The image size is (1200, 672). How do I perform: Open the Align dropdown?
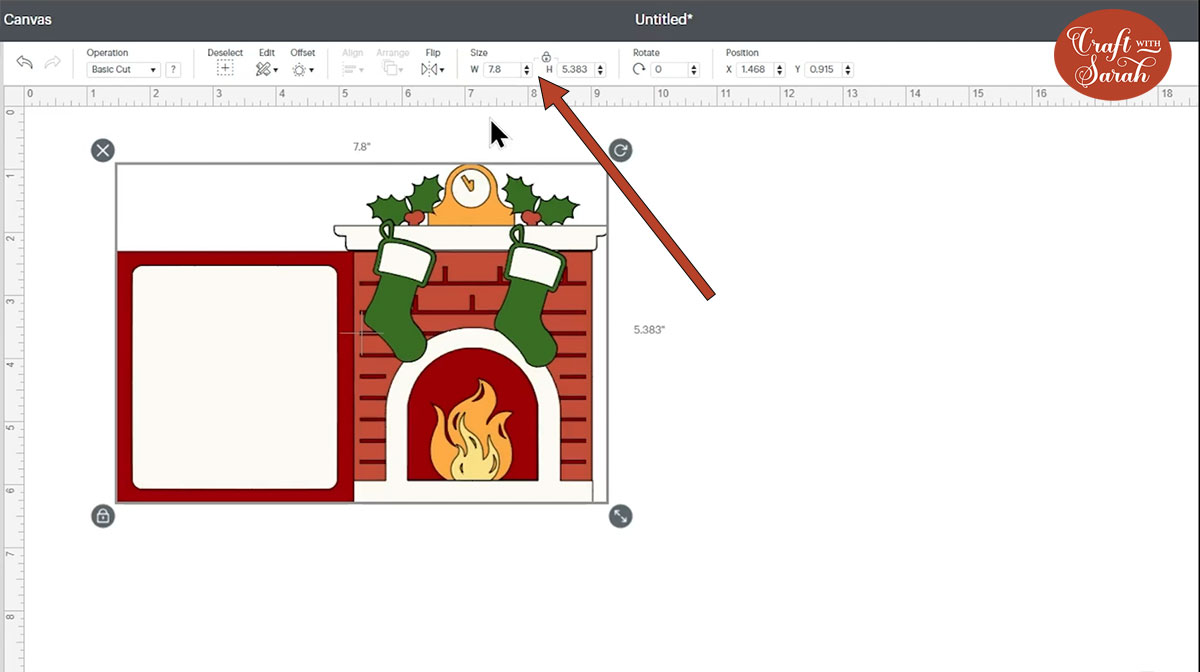[352, 69]
